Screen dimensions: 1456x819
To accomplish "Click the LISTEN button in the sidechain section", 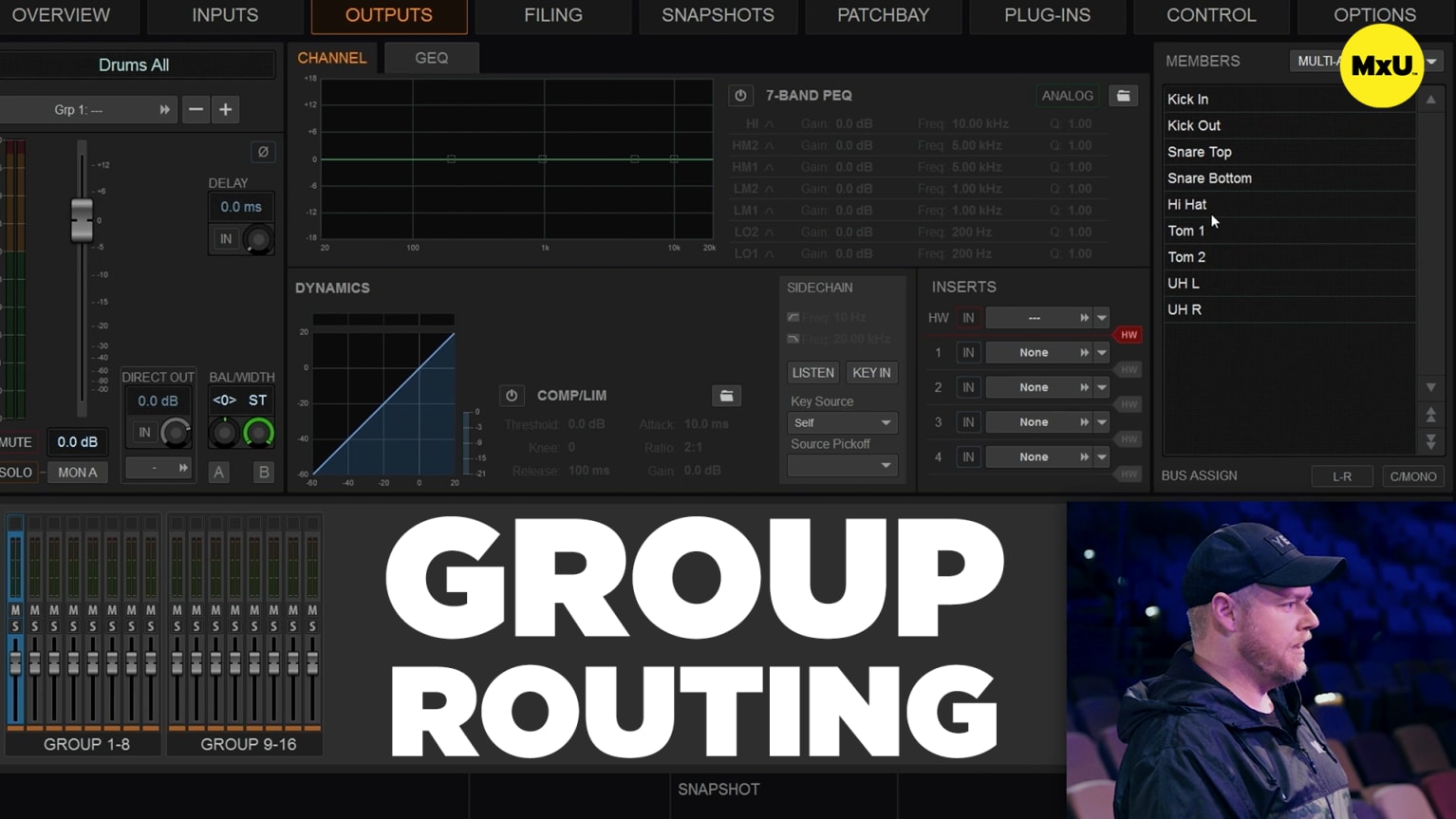I will coord(812,372).
